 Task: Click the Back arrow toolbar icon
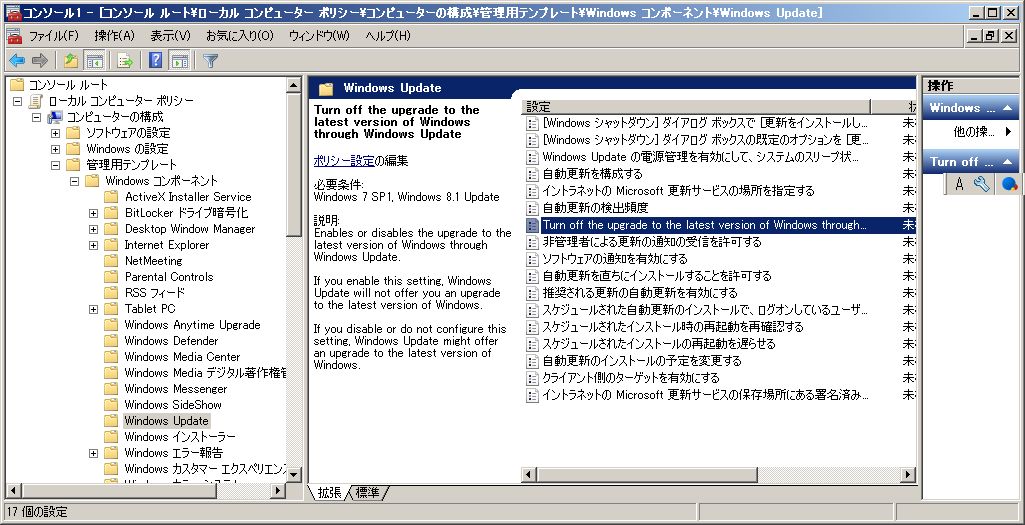(x=16, y=61)
